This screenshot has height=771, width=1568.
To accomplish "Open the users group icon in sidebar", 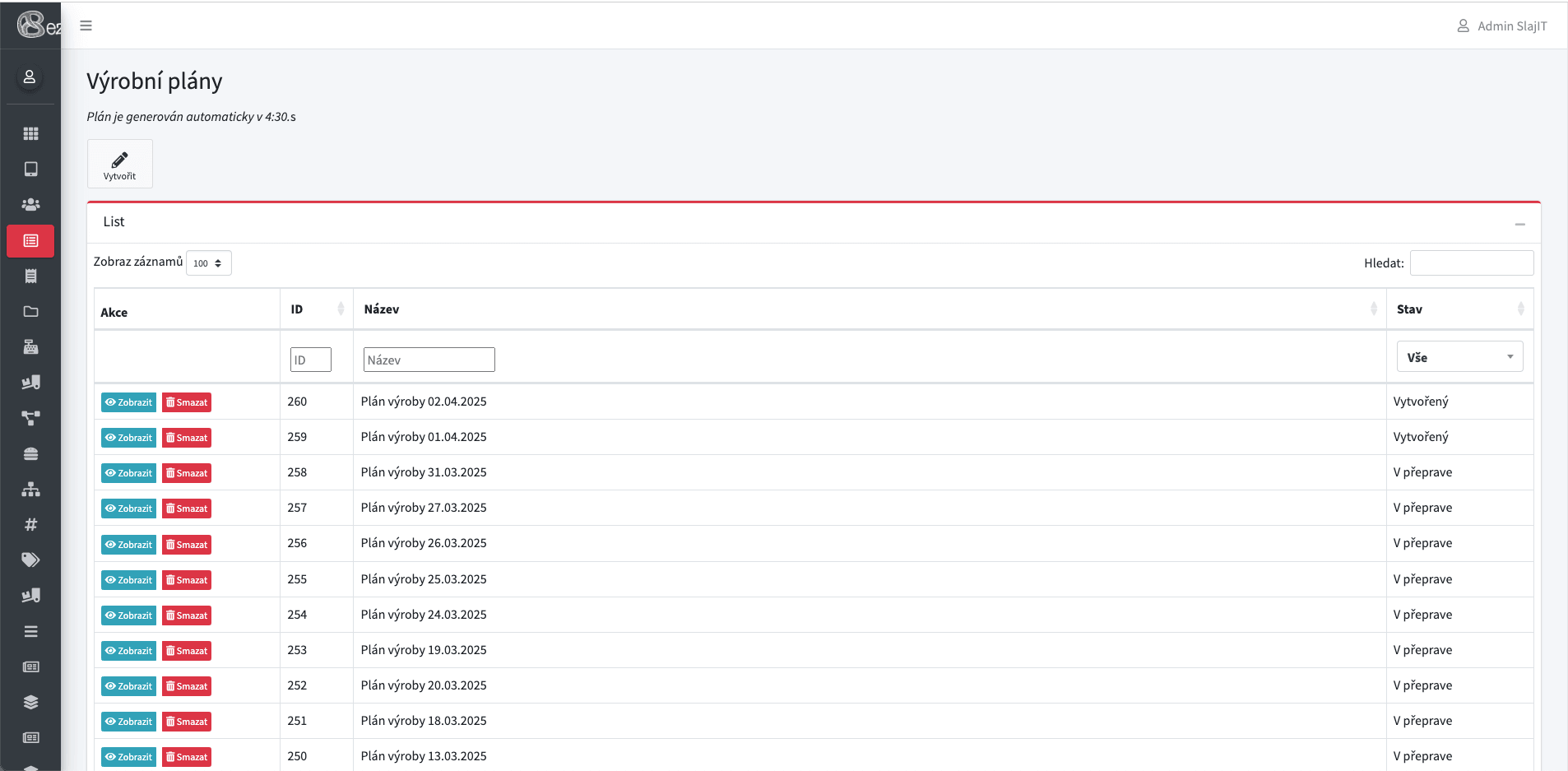I will 30,204.
